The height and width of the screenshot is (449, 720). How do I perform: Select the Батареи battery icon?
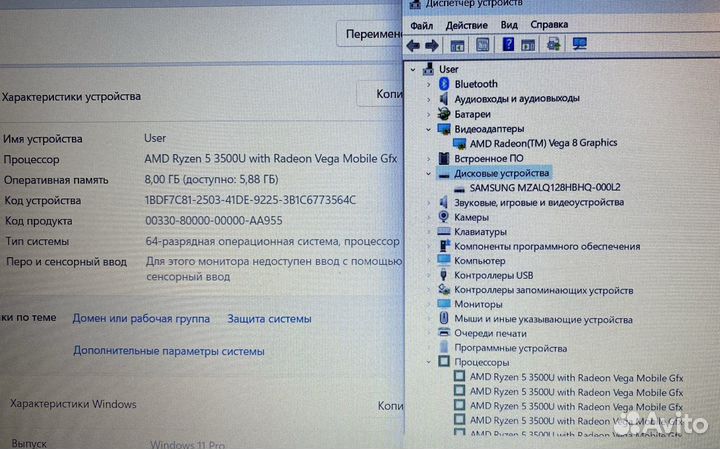click(444, 113)
